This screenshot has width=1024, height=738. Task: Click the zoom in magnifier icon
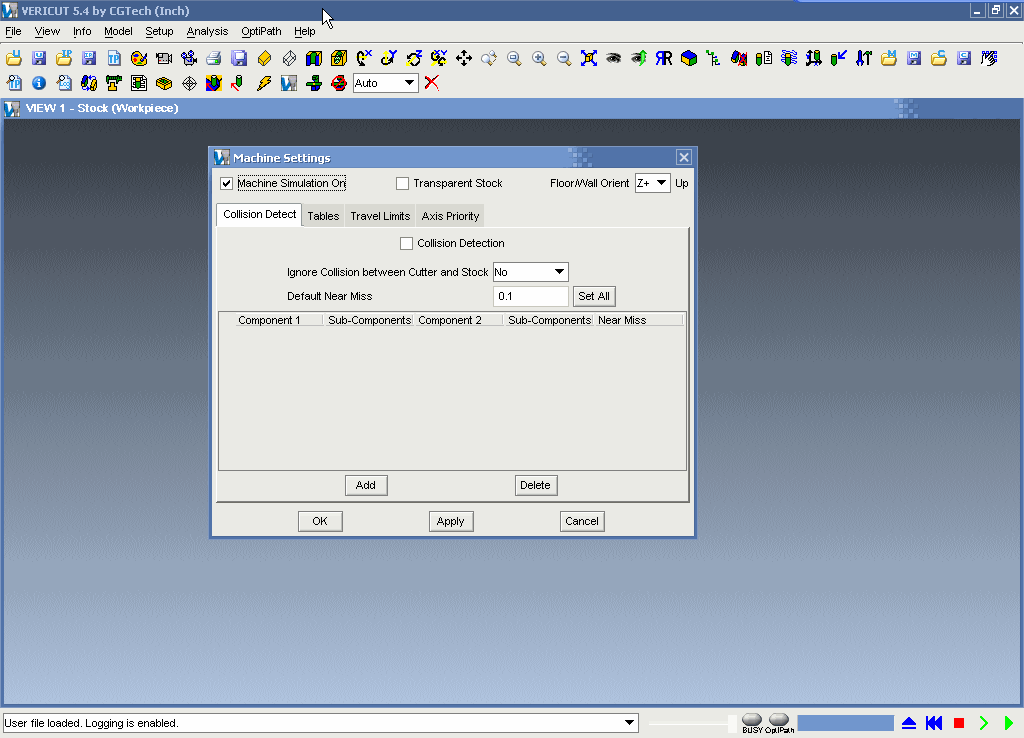coord(539,58)
